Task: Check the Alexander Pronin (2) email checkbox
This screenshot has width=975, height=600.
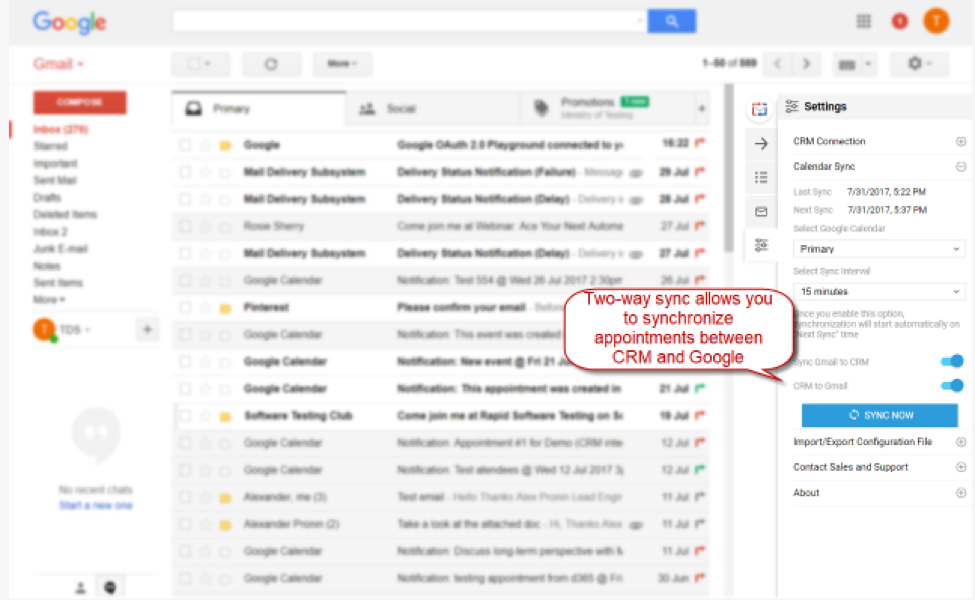Action: tap(185, 524)
